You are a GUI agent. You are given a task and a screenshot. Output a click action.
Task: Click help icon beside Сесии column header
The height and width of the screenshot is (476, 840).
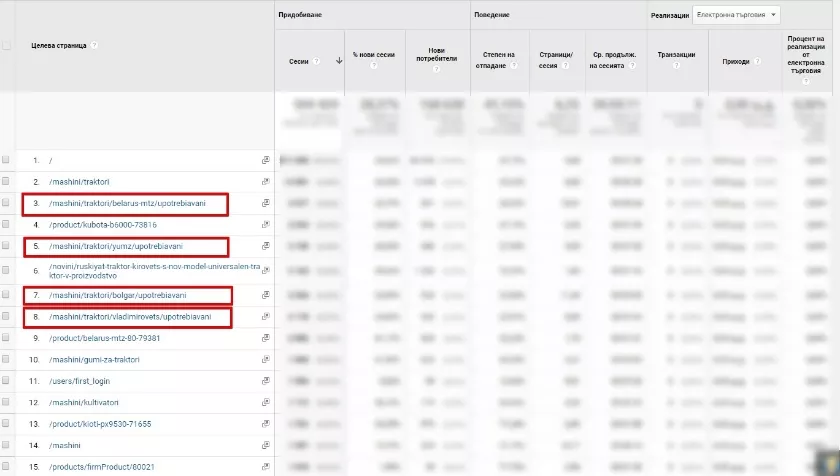coord(316,62)
